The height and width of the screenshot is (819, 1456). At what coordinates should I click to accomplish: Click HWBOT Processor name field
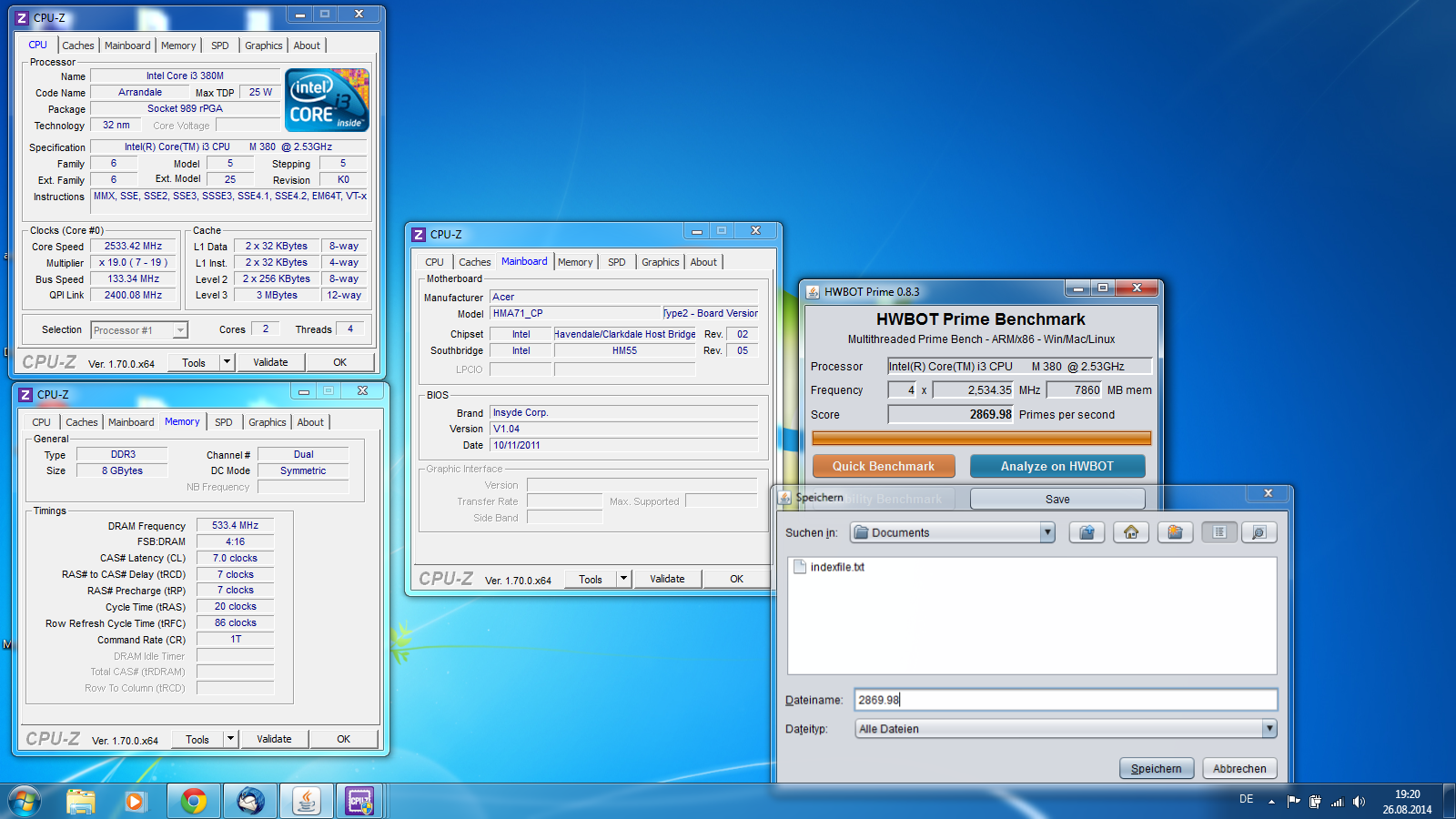pos(1020,366)
